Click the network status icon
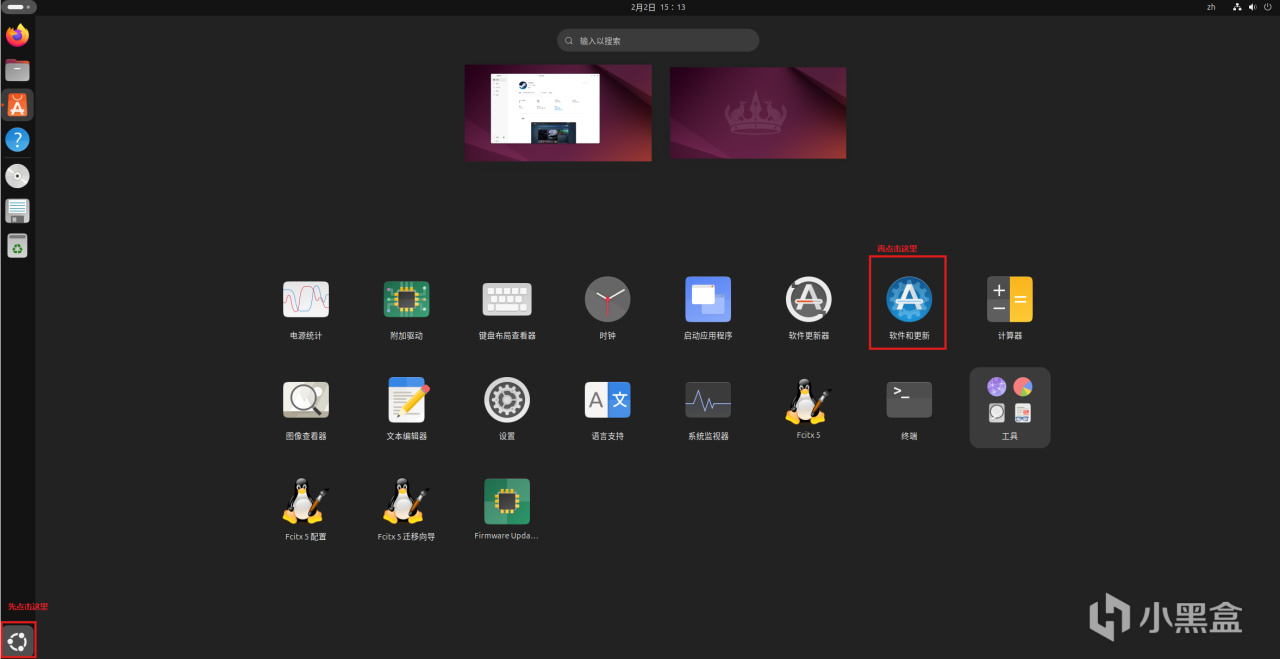The image size is (1280, 659). point(1237,7)
